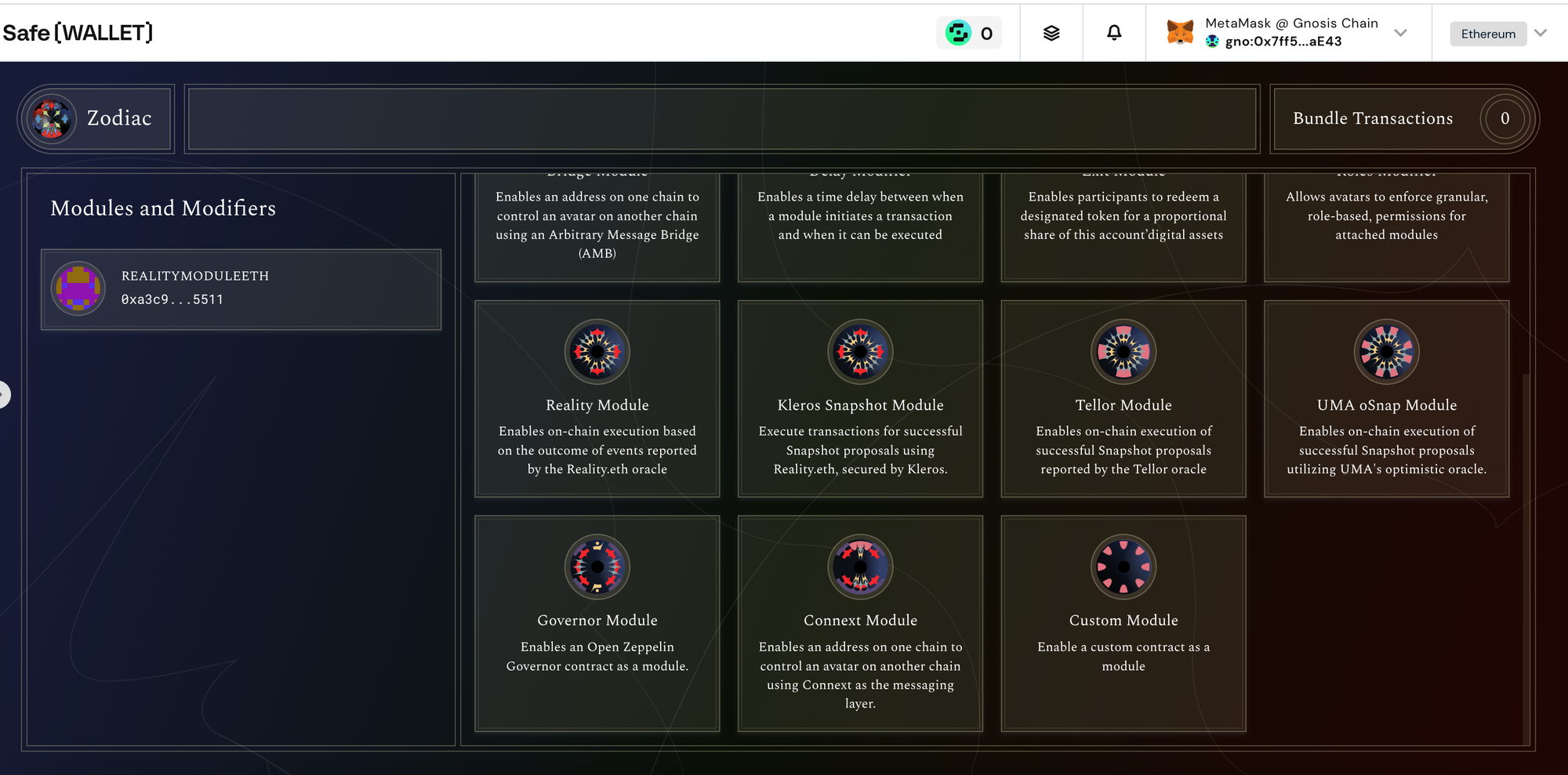This screenshot has width=1568, height=775.
Task: Click Enable a custom contract description
Action: tap(1123, 656)
